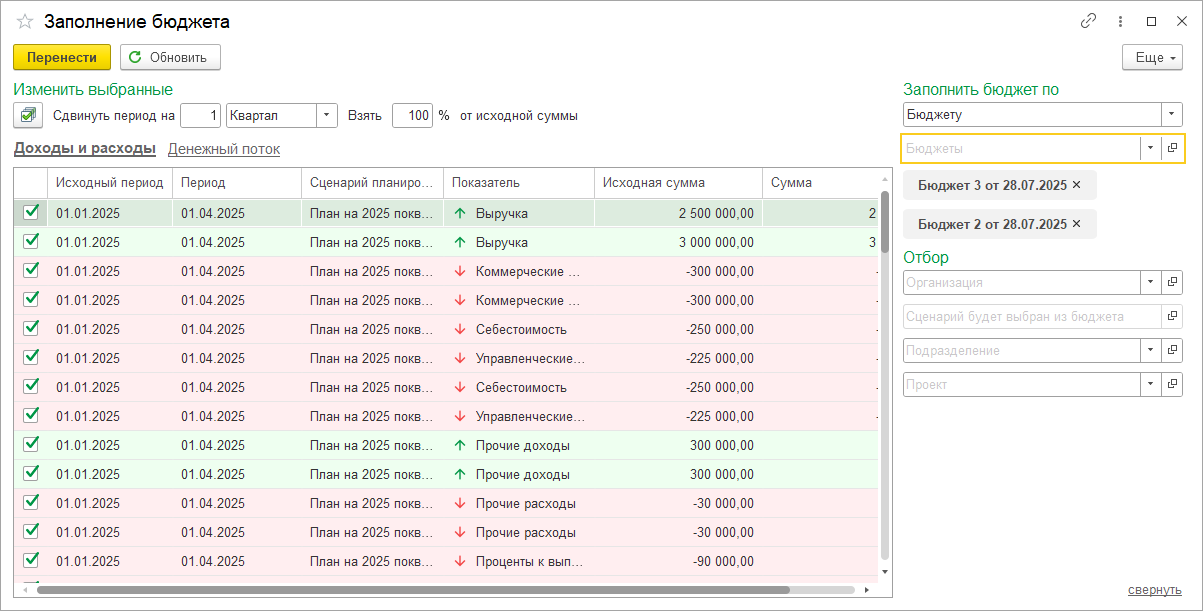Open the Подразделение dropdown list

point(1150,351)
